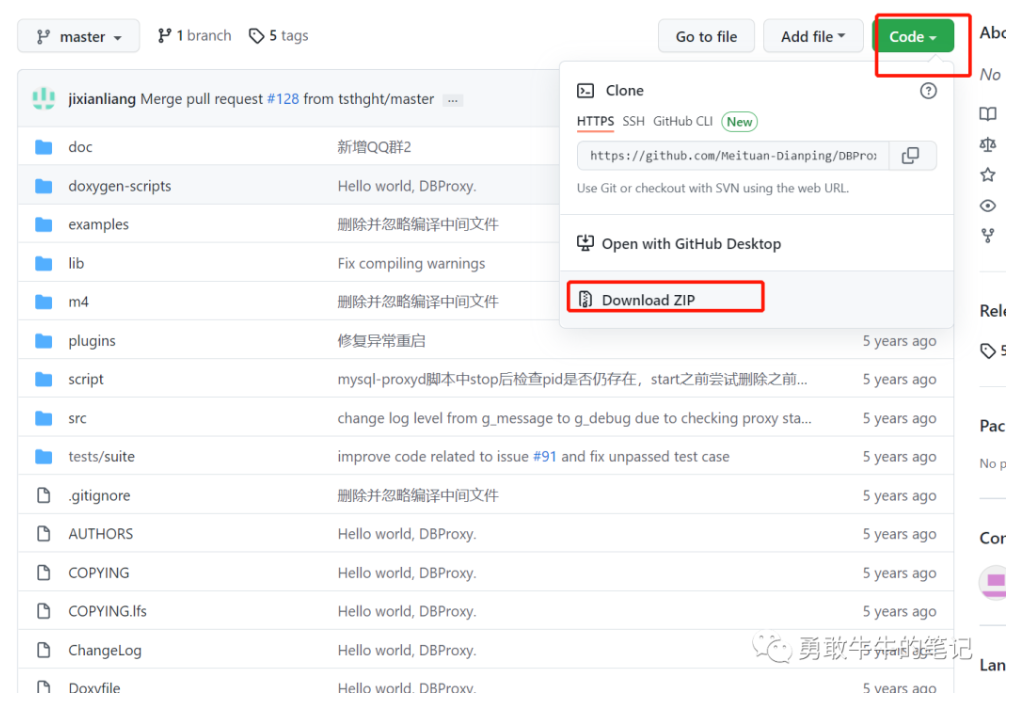The image size is (1012, 703).
Task: Click the forks icon in sidebar
Action: click(987, 236)
